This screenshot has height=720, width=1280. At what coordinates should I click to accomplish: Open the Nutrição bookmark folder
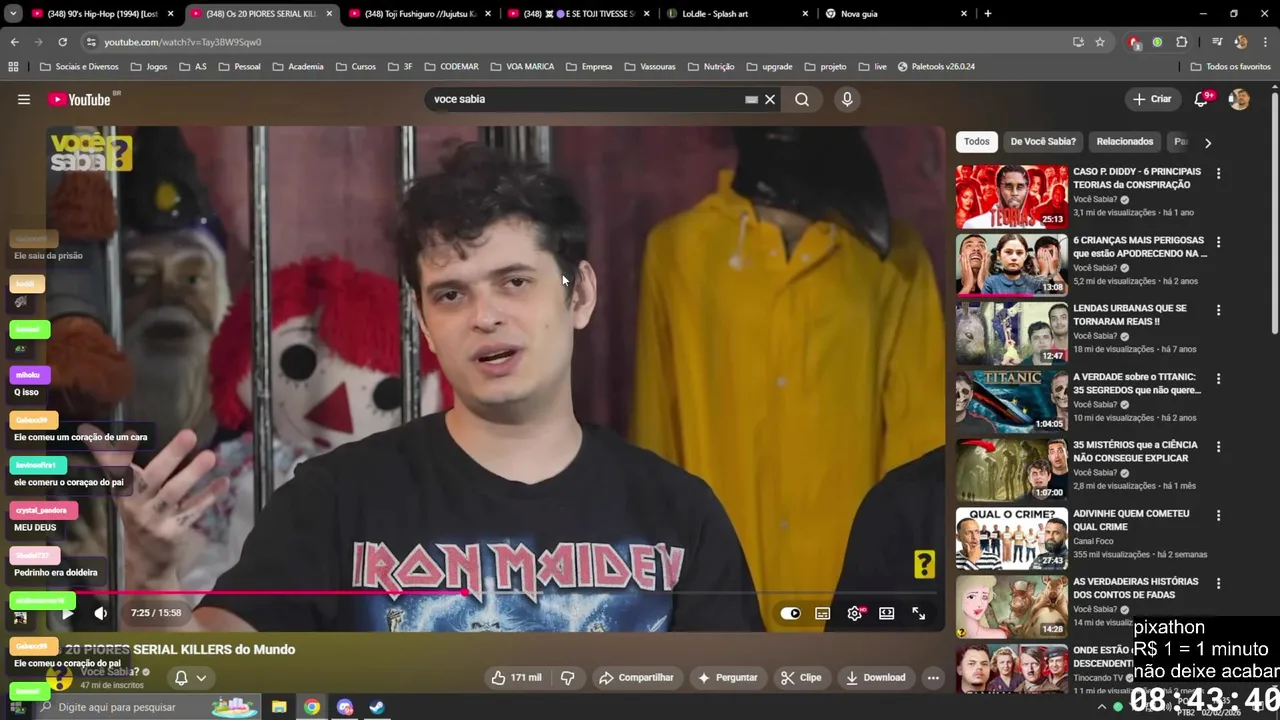(x=711, y=67)
